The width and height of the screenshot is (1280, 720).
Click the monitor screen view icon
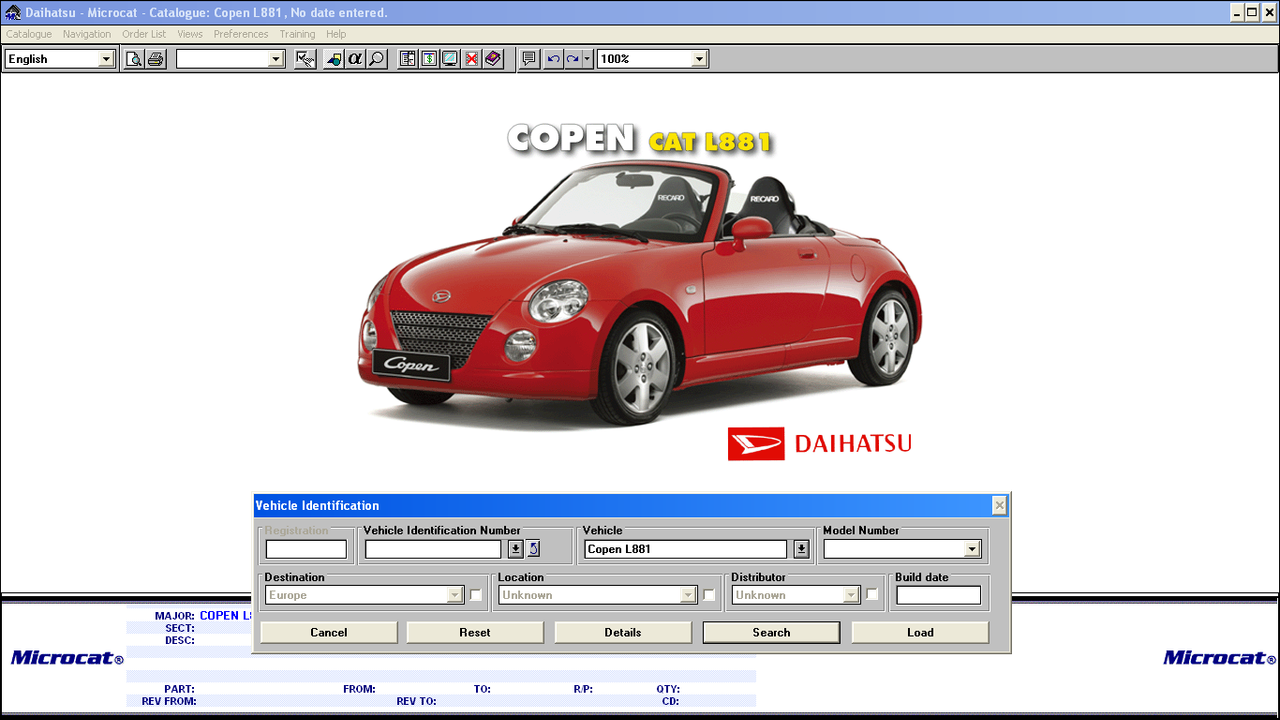(450, 59)
